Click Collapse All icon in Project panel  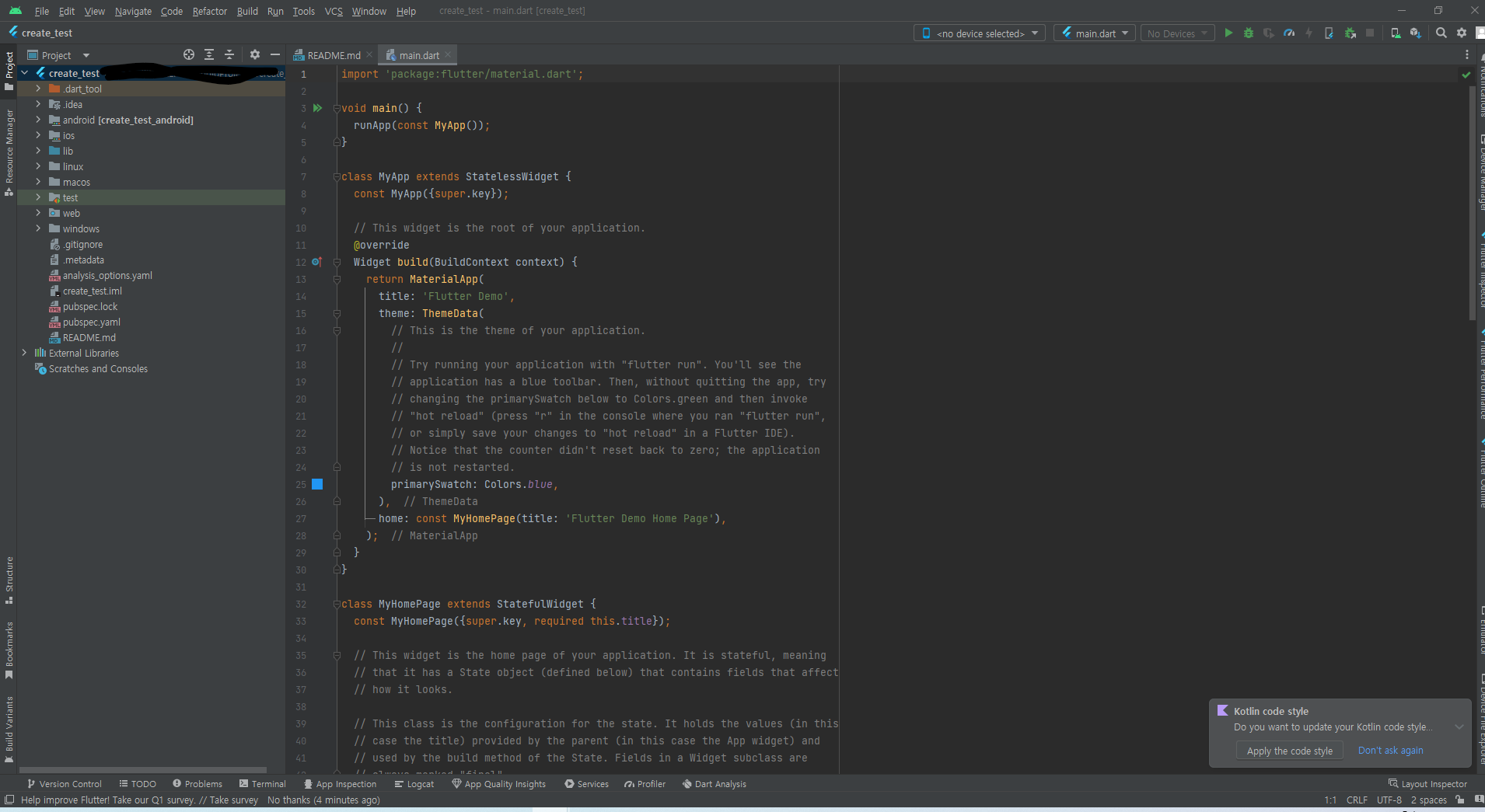[x=229, y=54]
